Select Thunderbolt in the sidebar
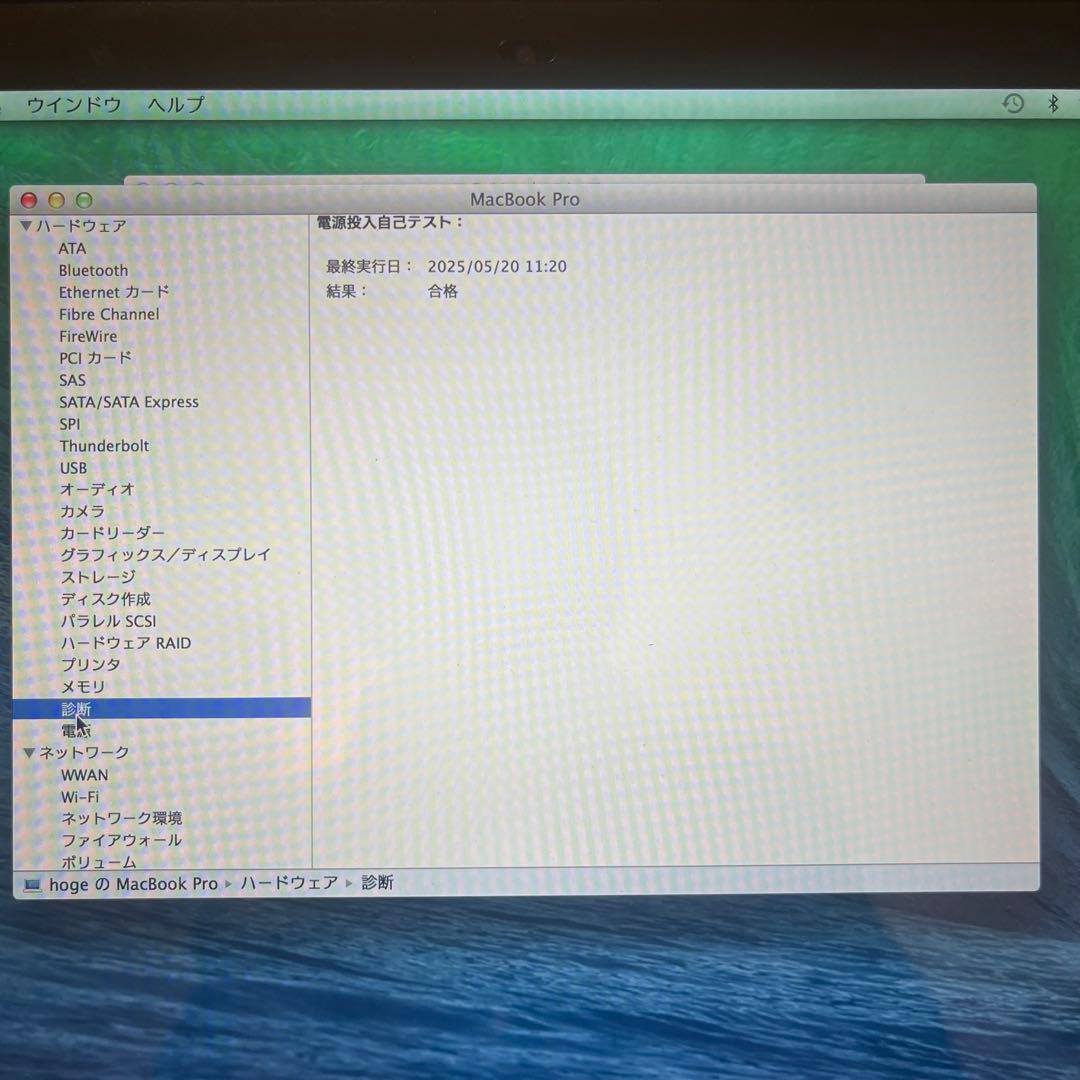 (x=104, y=446)
